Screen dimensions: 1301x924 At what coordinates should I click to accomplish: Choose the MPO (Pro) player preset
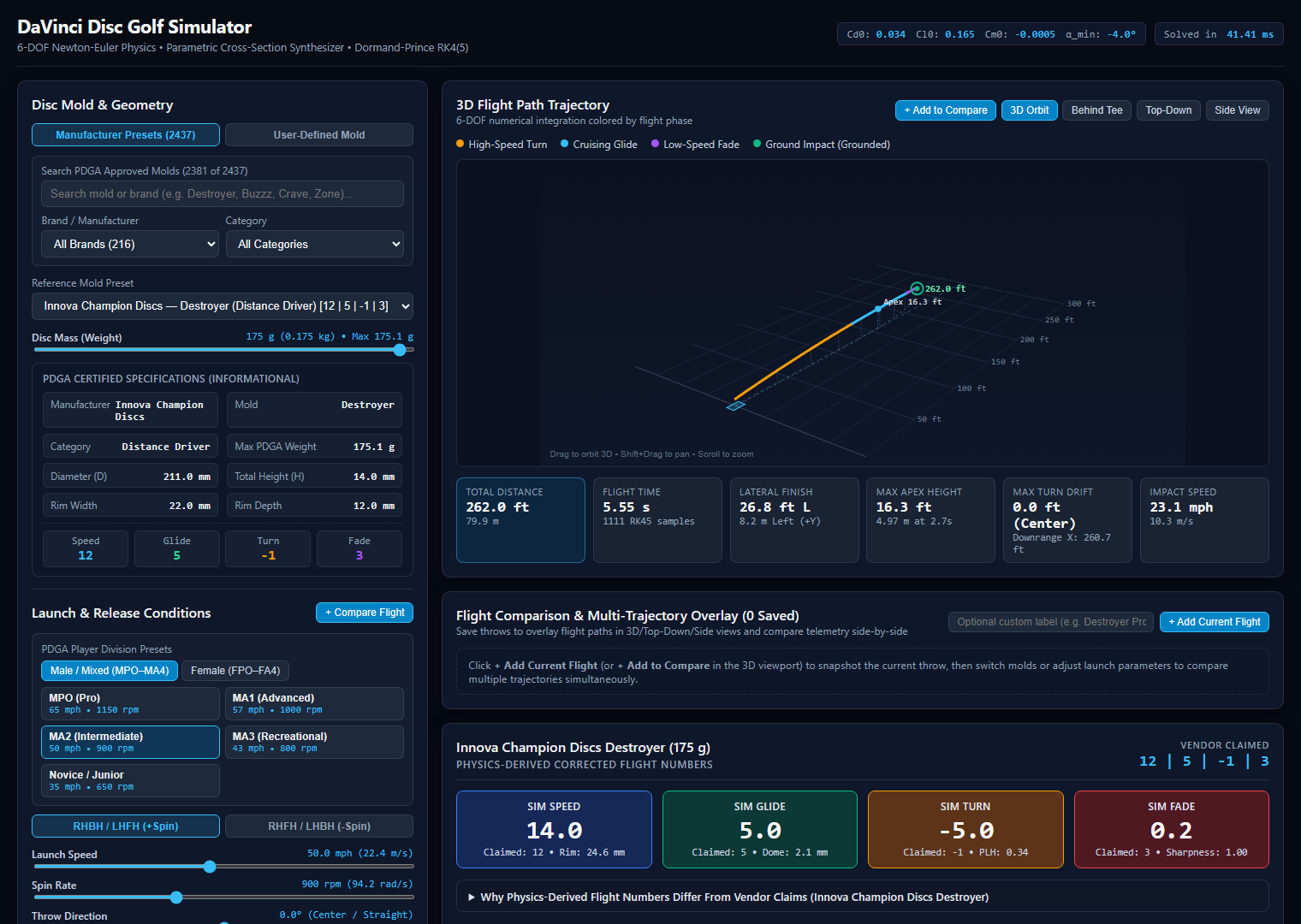[x=130, y=703]
